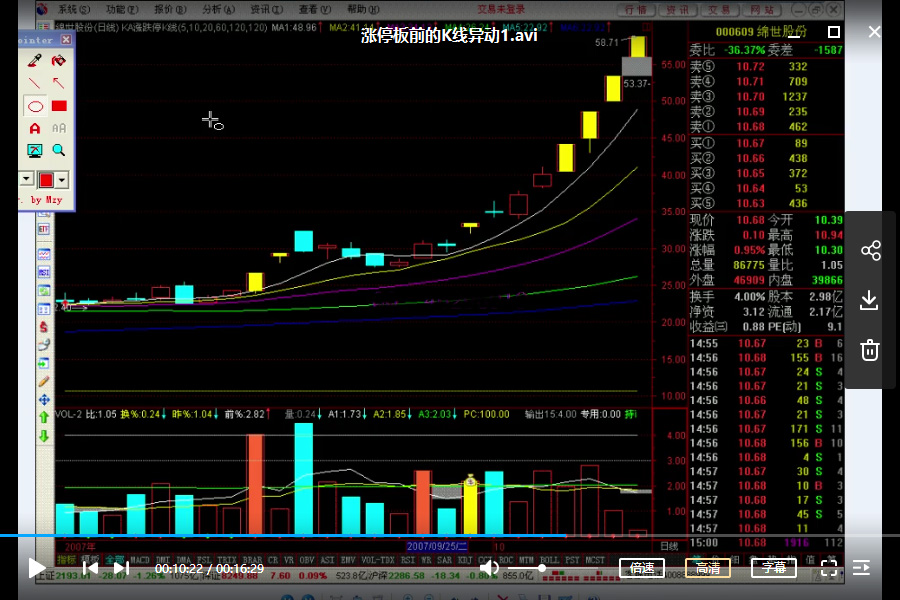
Task: Skip to previous video
Action: click(x=90, y=568)
